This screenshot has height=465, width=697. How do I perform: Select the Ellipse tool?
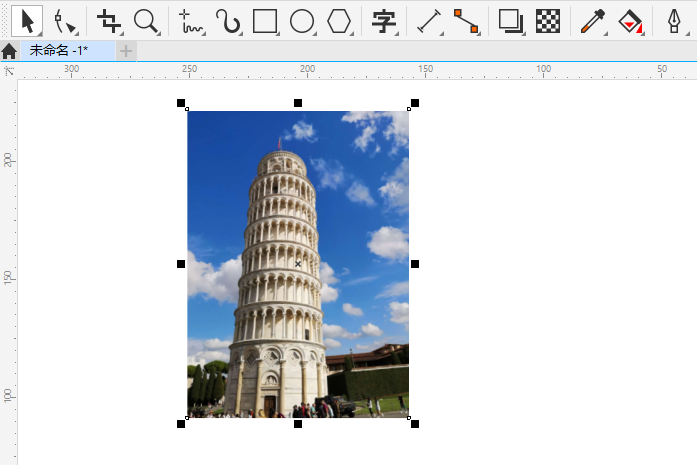coord(302,20)
